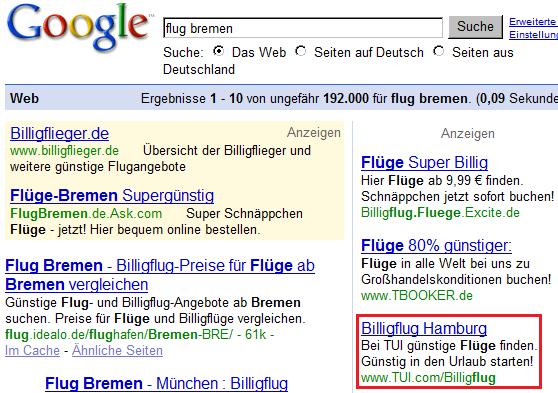Open 'Flüge Super Billig' sidebar ad
The height and width of the screenshot is (393, 558).
425,163
